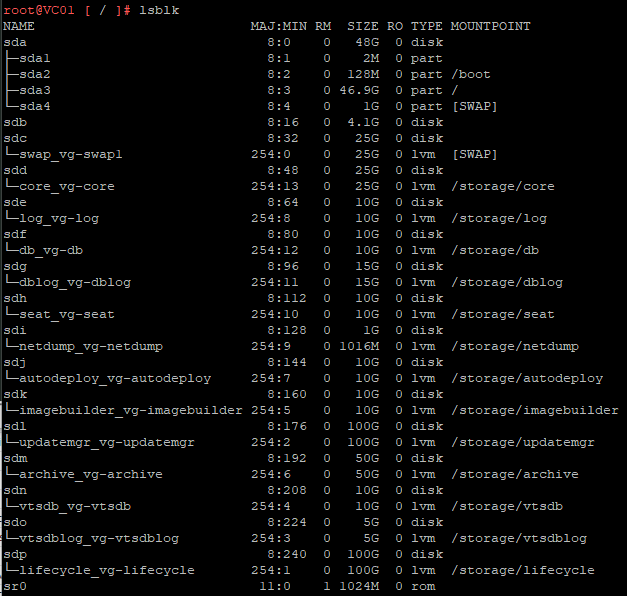Image resolution: width=627 pixels, height=596 pixels.
Task: Select the /storage/updatemgr mountpoint
Action: [x=523, y=442]
